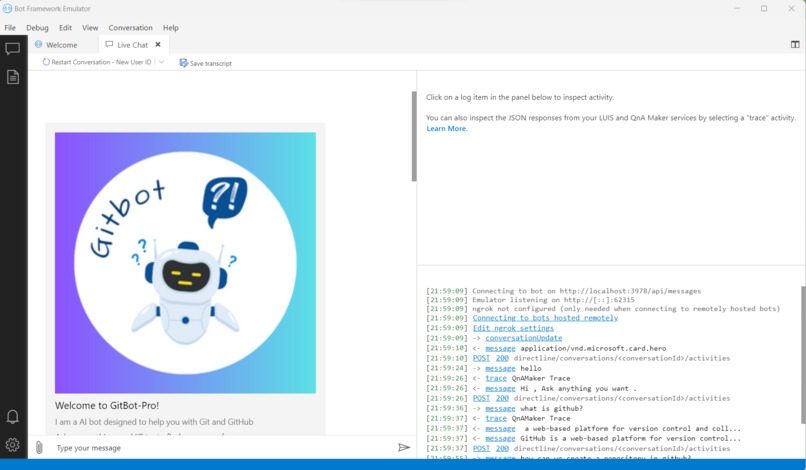The width and height of the screenshot is (806, 470).
Task: Click the chat panel vertical scrollbar
Action: click(414, 136)
